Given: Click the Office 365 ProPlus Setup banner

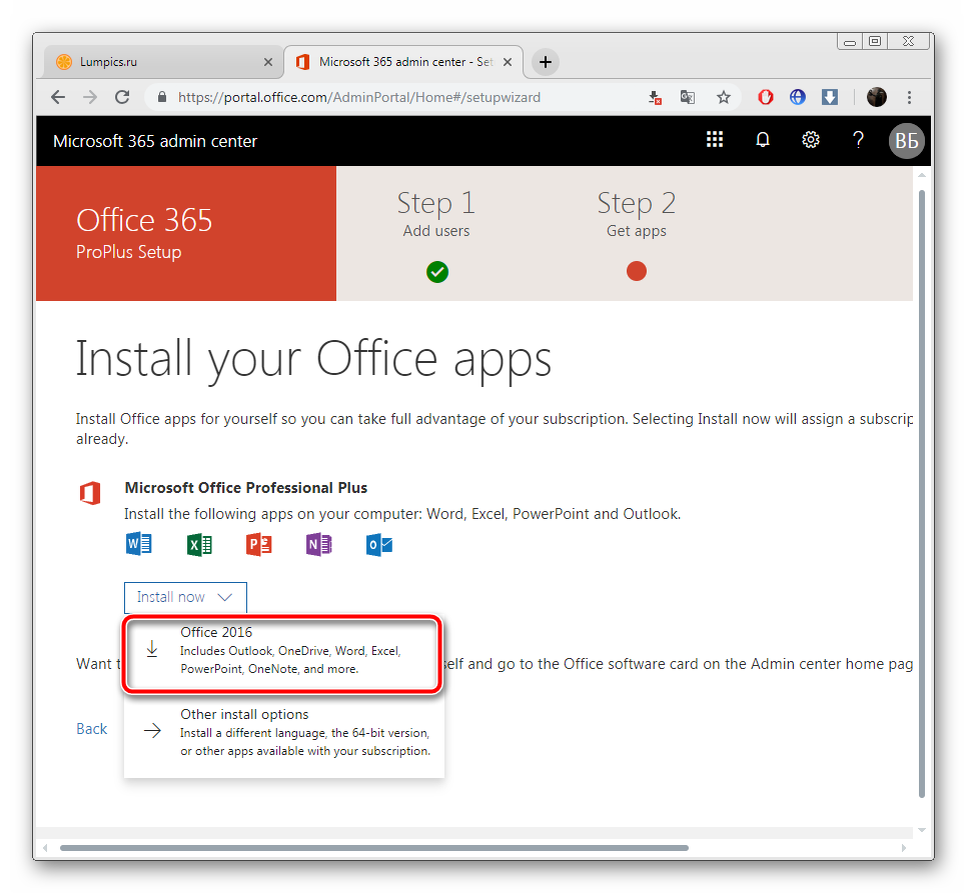Looking at the screenshot, I should point(186,233).
